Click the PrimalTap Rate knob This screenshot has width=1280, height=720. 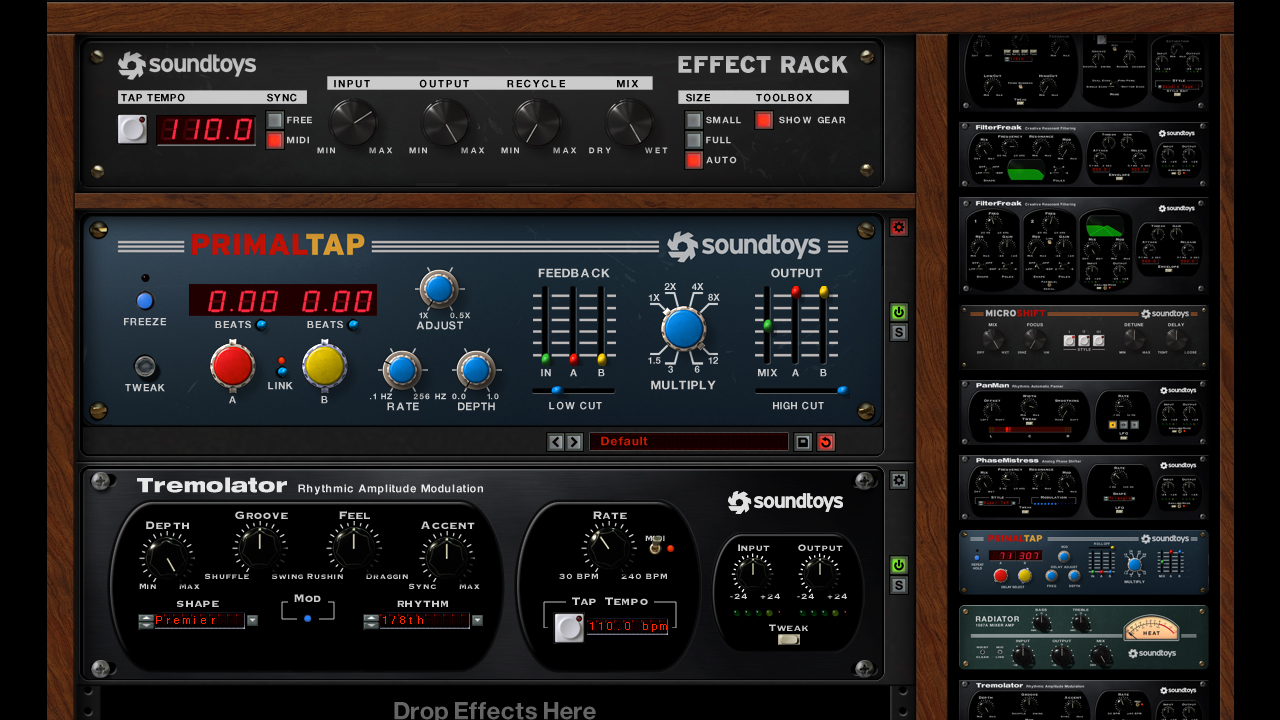[x=401, y=370]
